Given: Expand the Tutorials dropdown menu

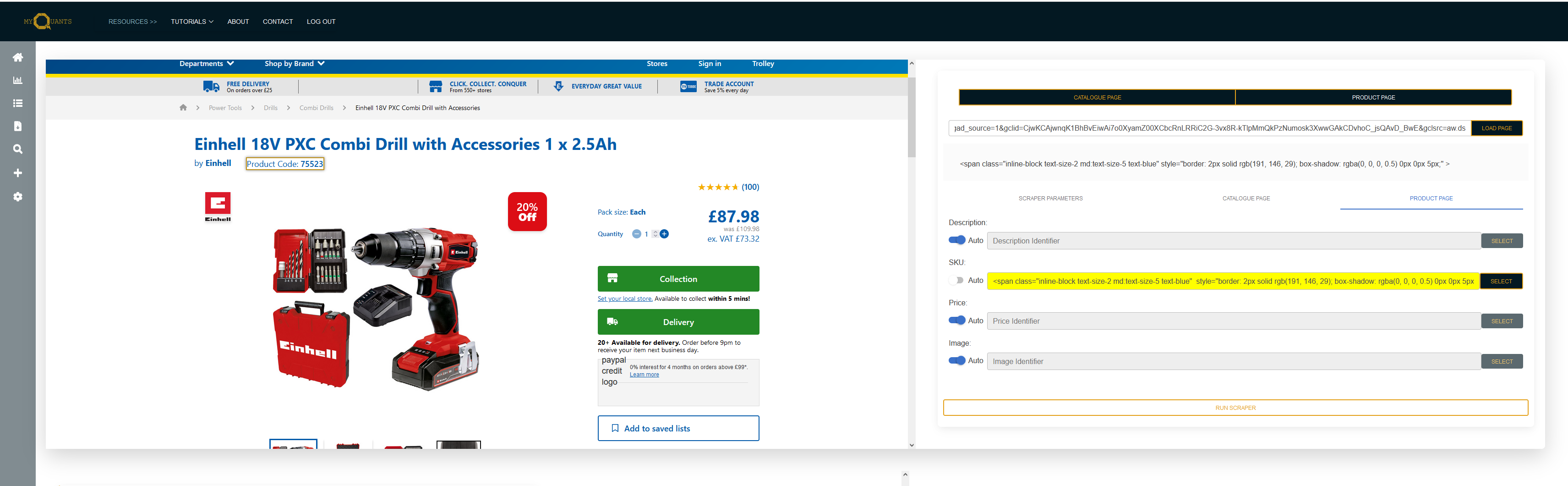Looking at the screenshot, I should [x=192, y=21].
